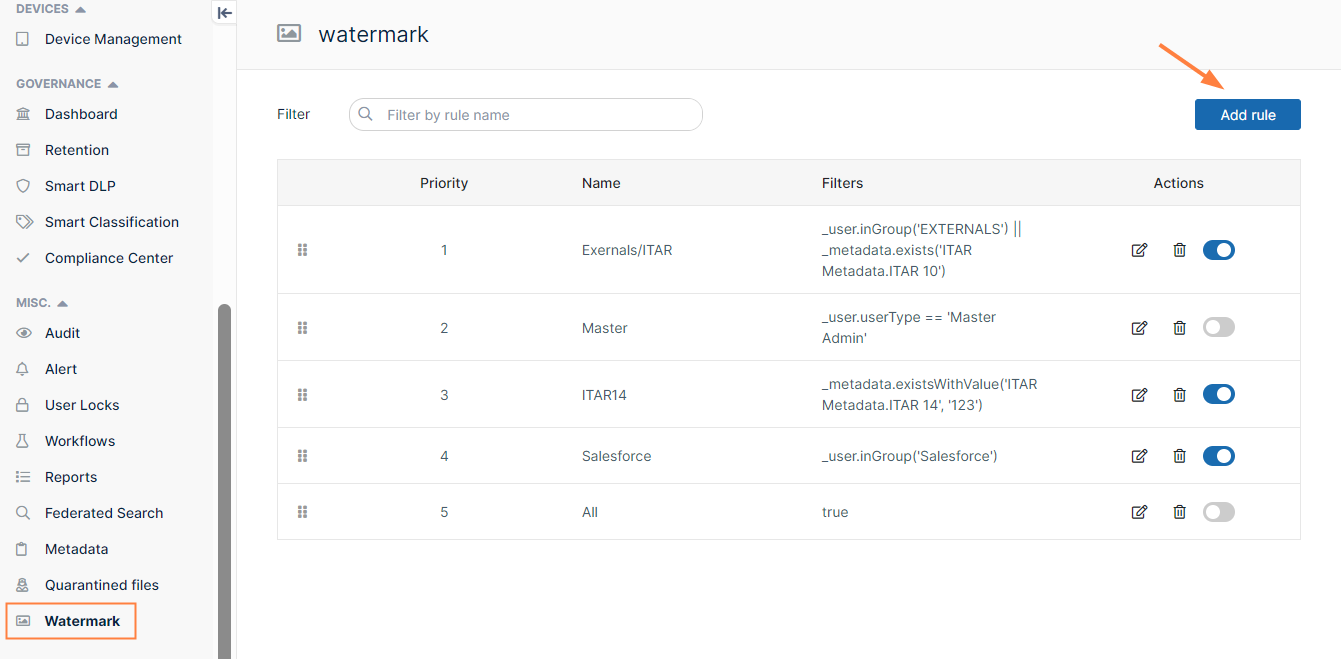
Task: Open the Compliance Center link
Action: tap(108, 258)
